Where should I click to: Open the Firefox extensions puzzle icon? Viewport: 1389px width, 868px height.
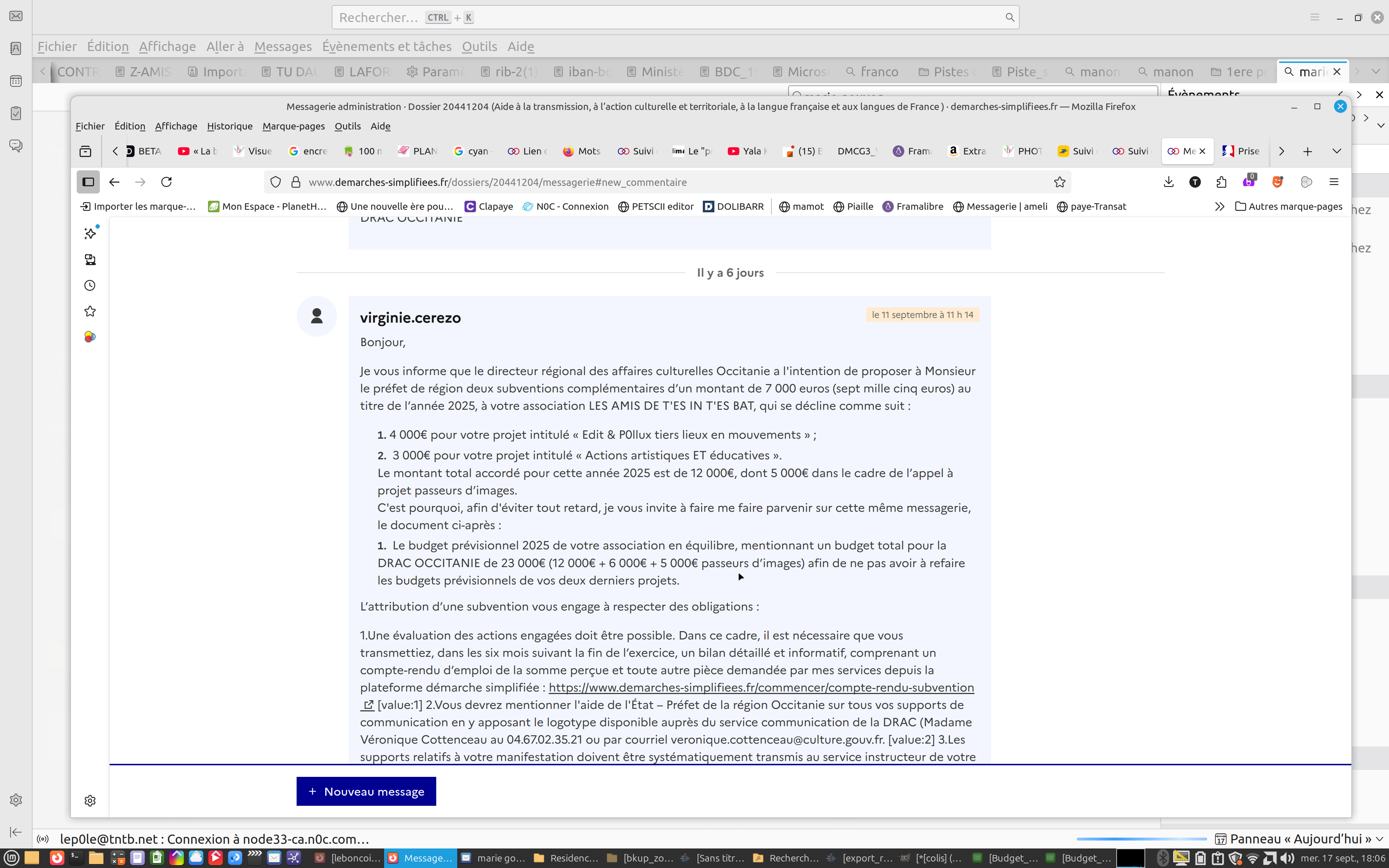(x=1222, y=182)
